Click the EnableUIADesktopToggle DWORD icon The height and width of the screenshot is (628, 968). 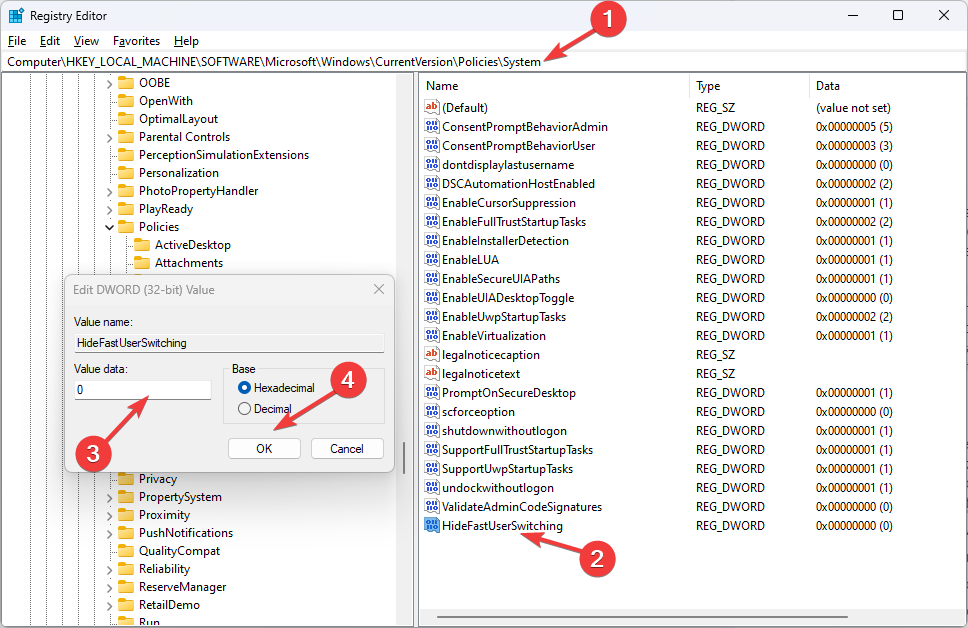pos(432,297)
